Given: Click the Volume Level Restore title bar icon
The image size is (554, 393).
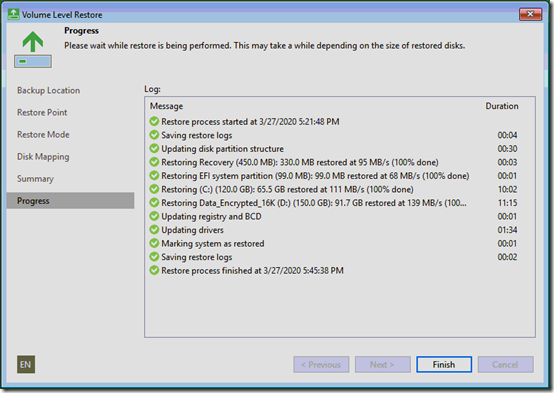Looking at the screenshot, I should [13, 14].
